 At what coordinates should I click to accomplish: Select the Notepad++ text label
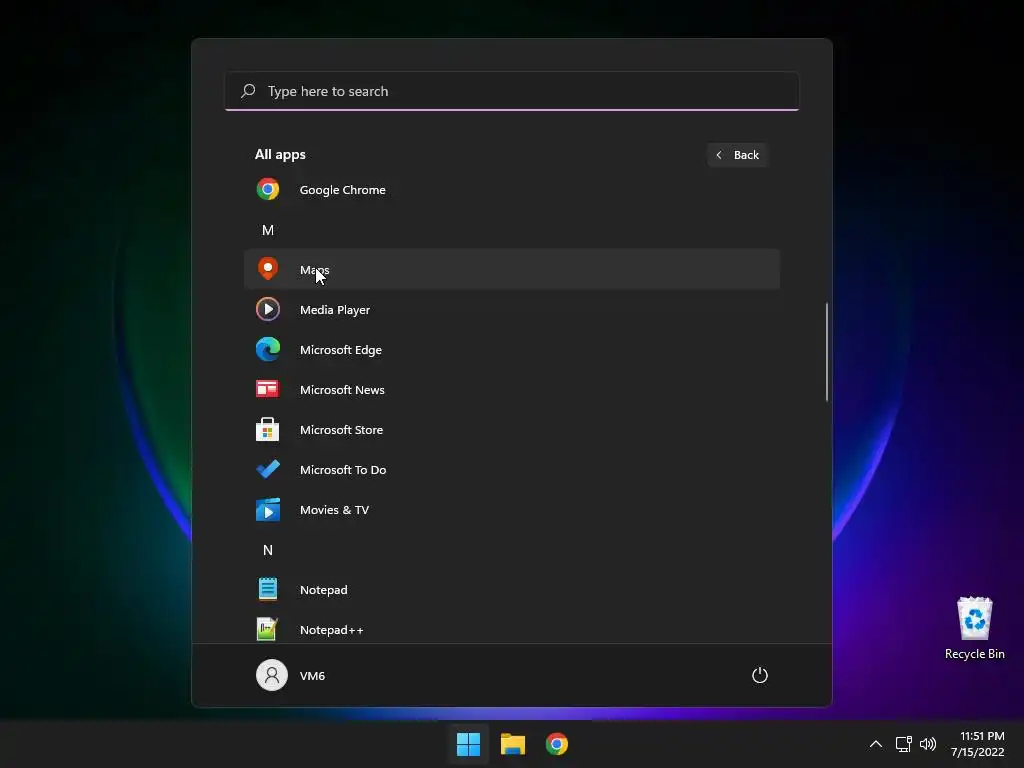pyautogui.click(x=332, y=630)
